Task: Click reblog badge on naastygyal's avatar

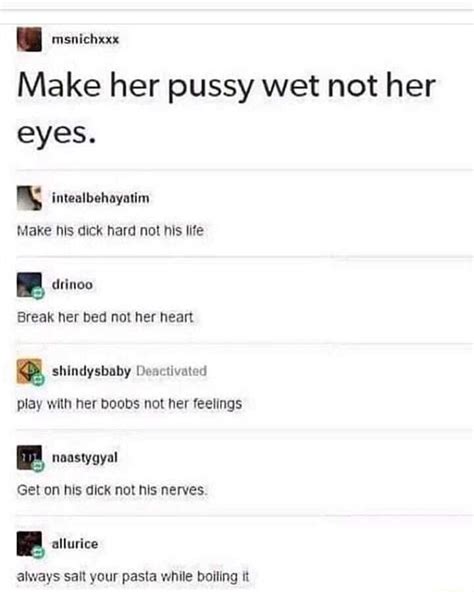Action: pos(38,466)
